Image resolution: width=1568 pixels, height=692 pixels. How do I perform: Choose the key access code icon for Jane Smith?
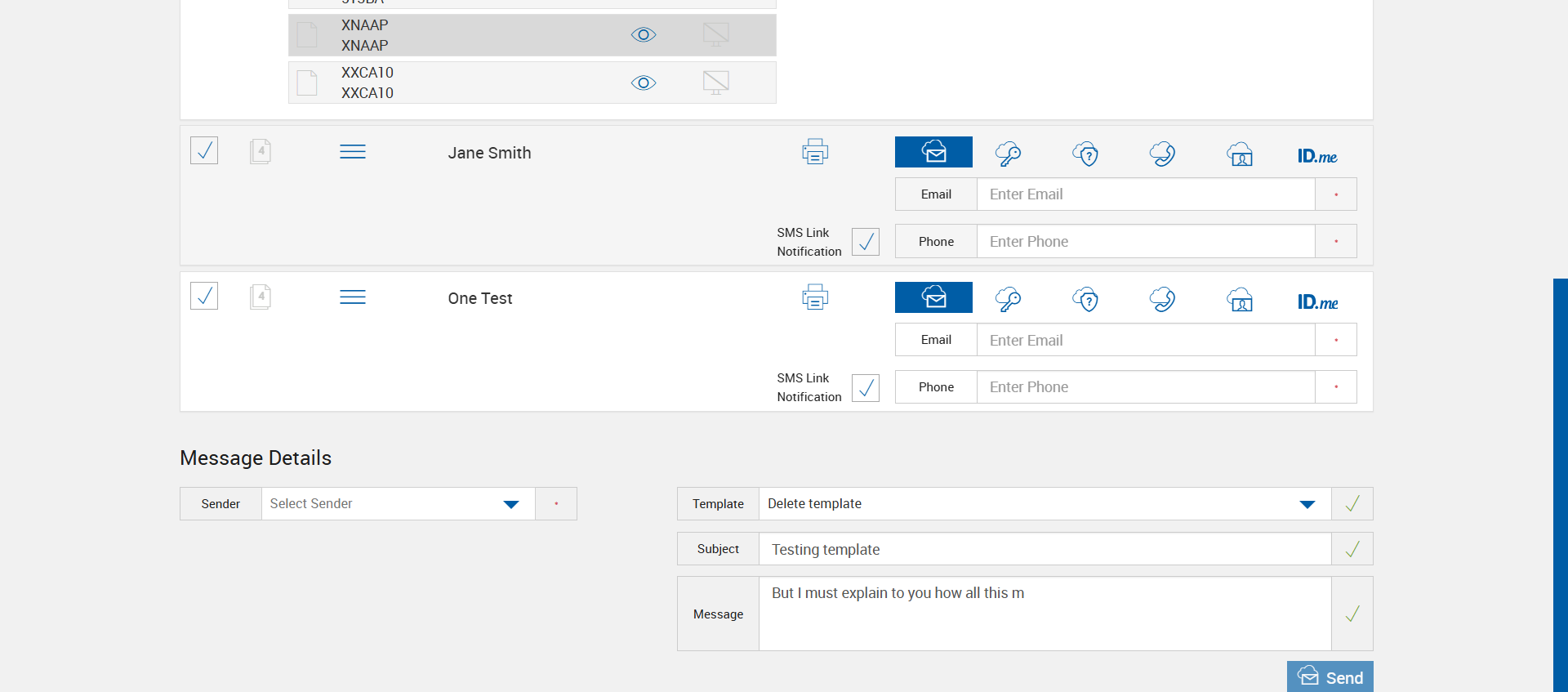coord(1008,154)
